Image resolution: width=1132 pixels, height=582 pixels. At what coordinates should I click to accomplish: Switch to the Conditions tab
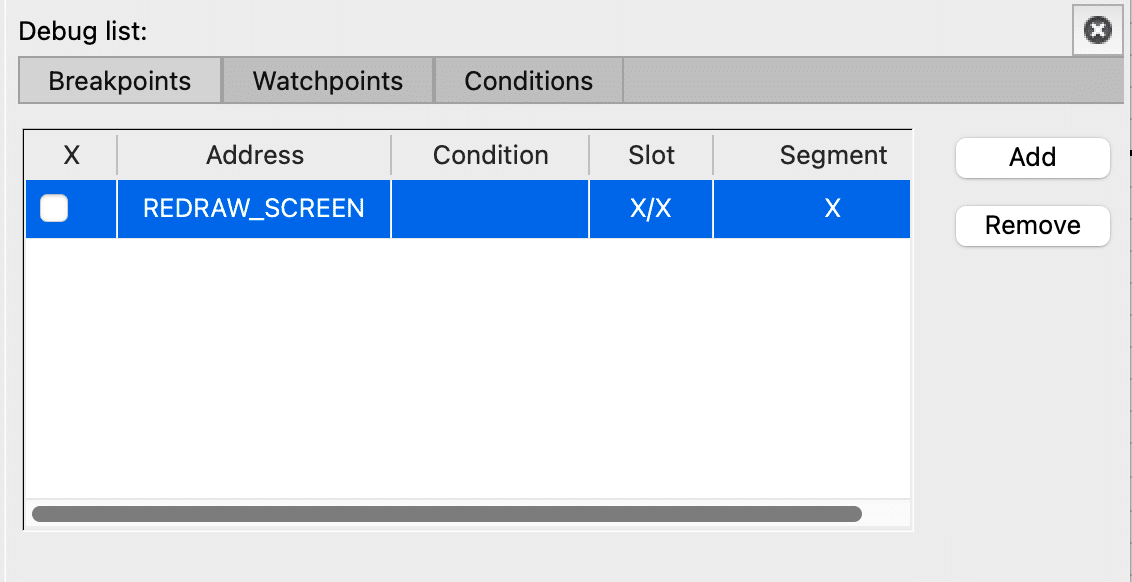tap(528, 81)
